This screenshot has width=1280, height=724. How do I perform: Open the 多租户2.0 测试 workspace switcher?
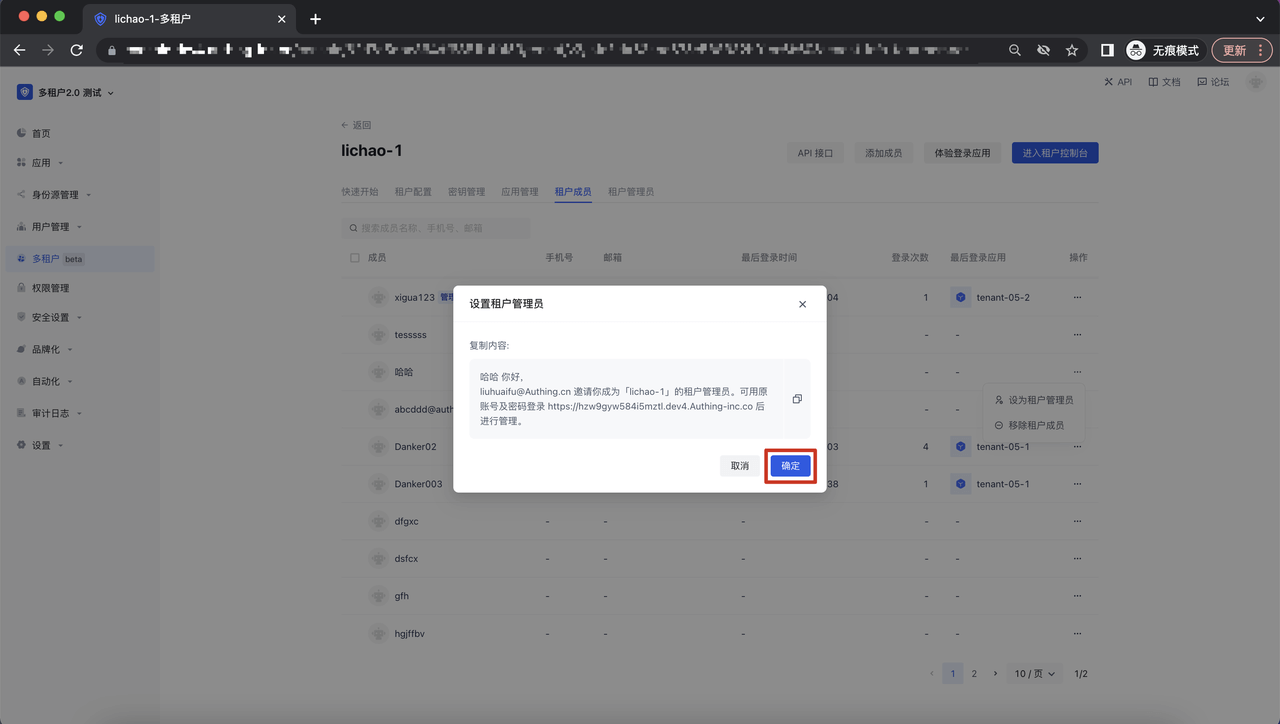(66, 93)
